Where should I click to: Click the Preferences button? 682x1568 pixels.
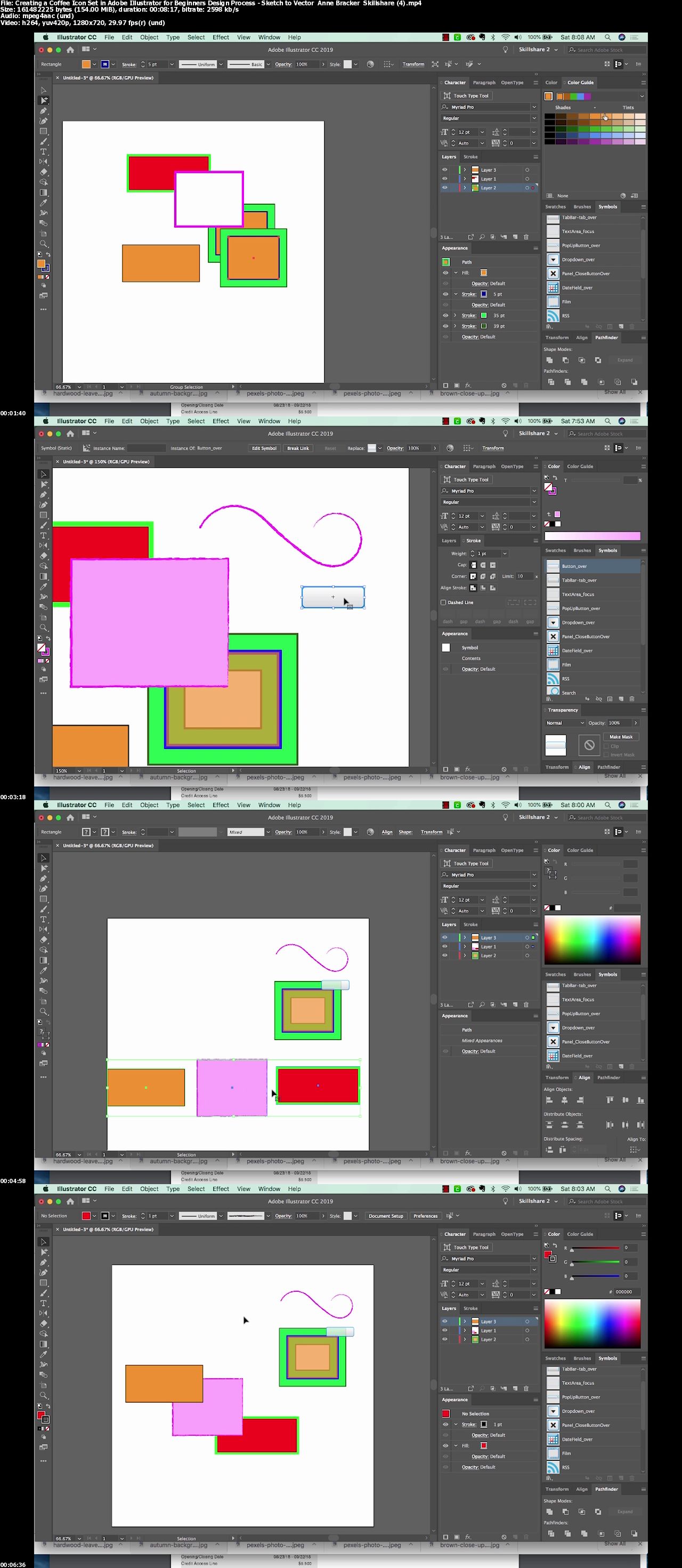pos(425,1216)
